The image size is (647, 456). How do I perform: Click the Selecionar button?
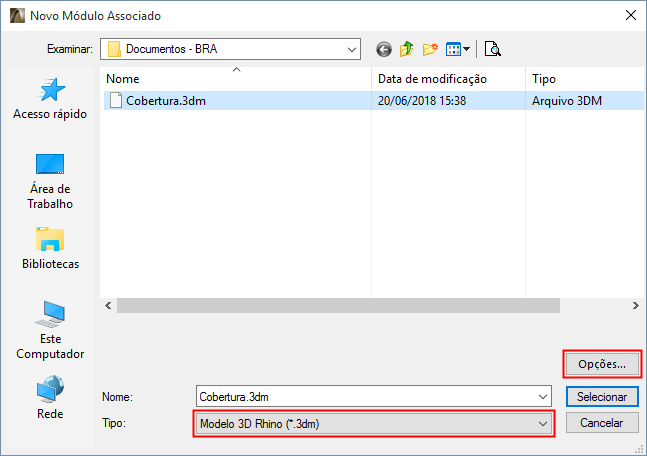point(602,397)
